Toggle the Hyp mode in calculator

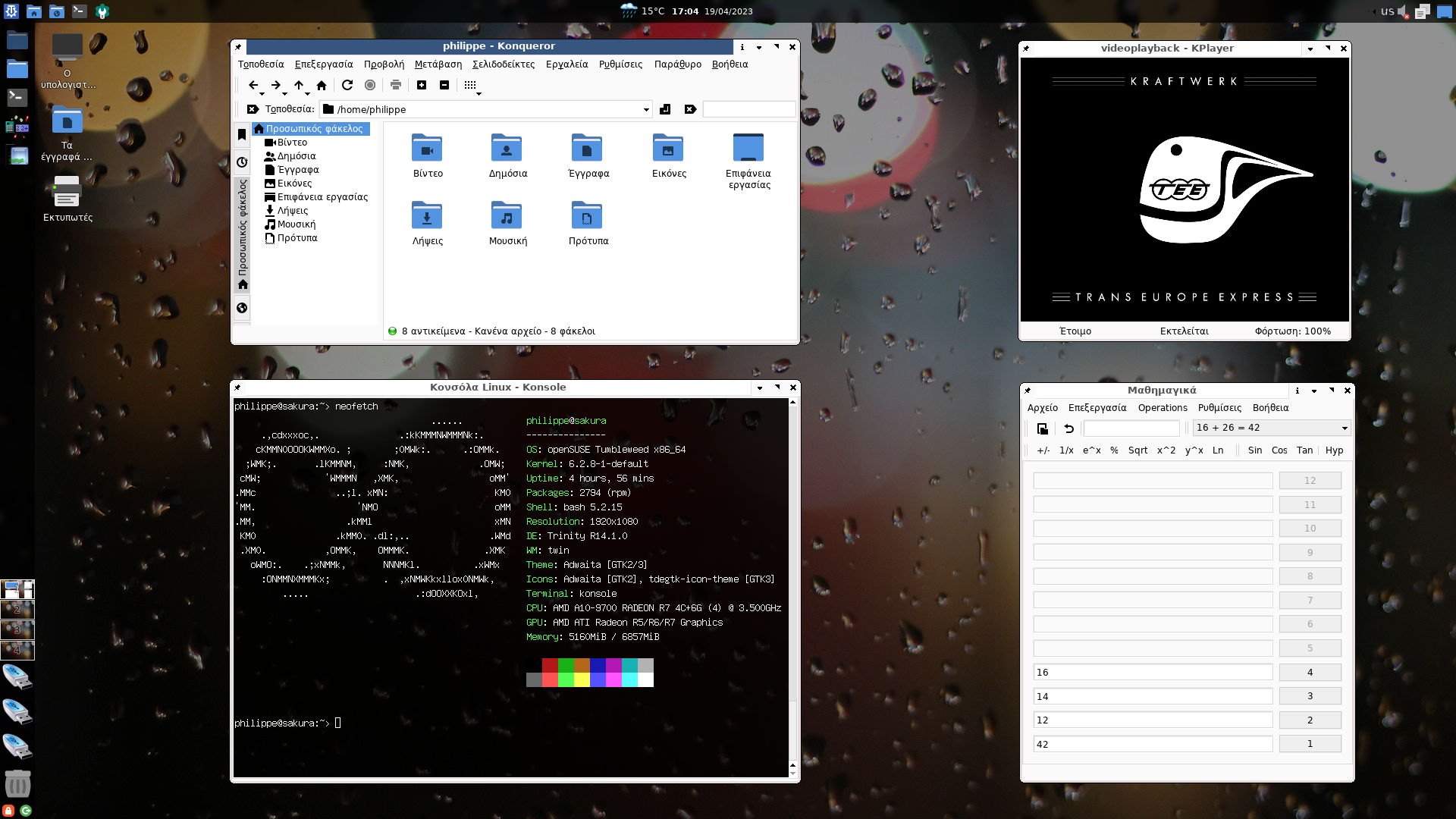coord(1334,450)
